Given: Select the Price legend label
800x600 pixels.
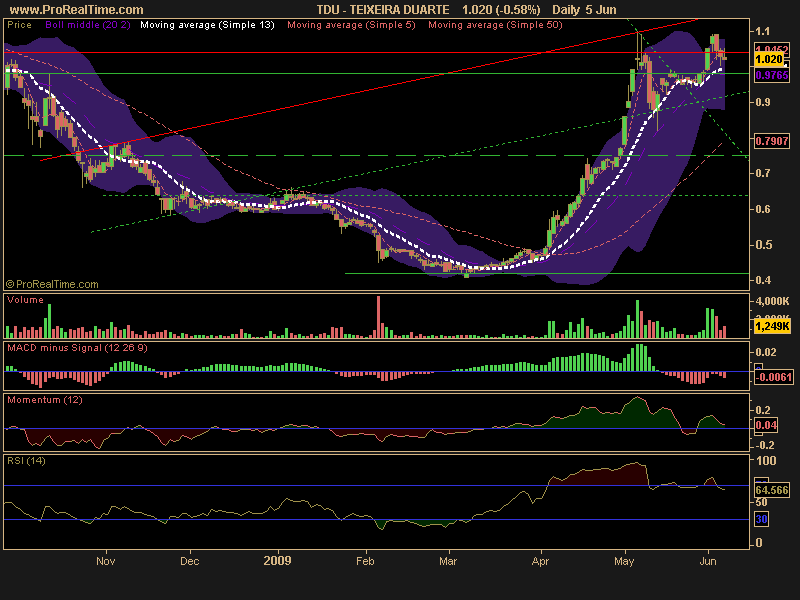Looking at the screenshot, I should pyautogui.click(x=19, y=24).
